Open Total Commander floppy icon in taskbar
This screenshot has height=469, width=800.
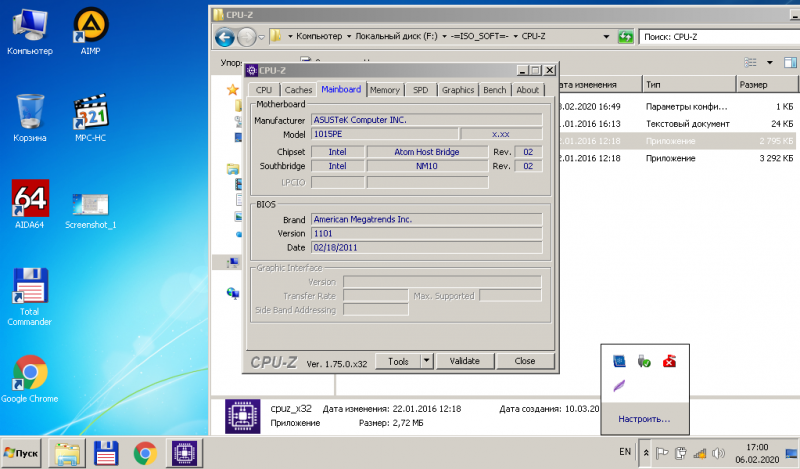tap(106, 453)
